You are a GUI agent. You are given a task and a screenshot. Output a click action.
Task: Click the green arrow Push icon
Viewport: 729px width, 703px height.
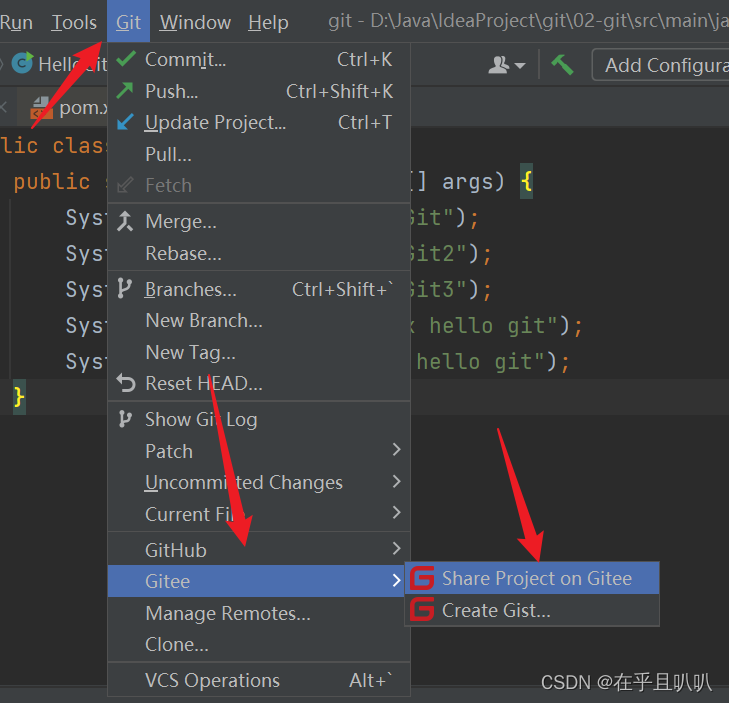[x=125, y=91]
